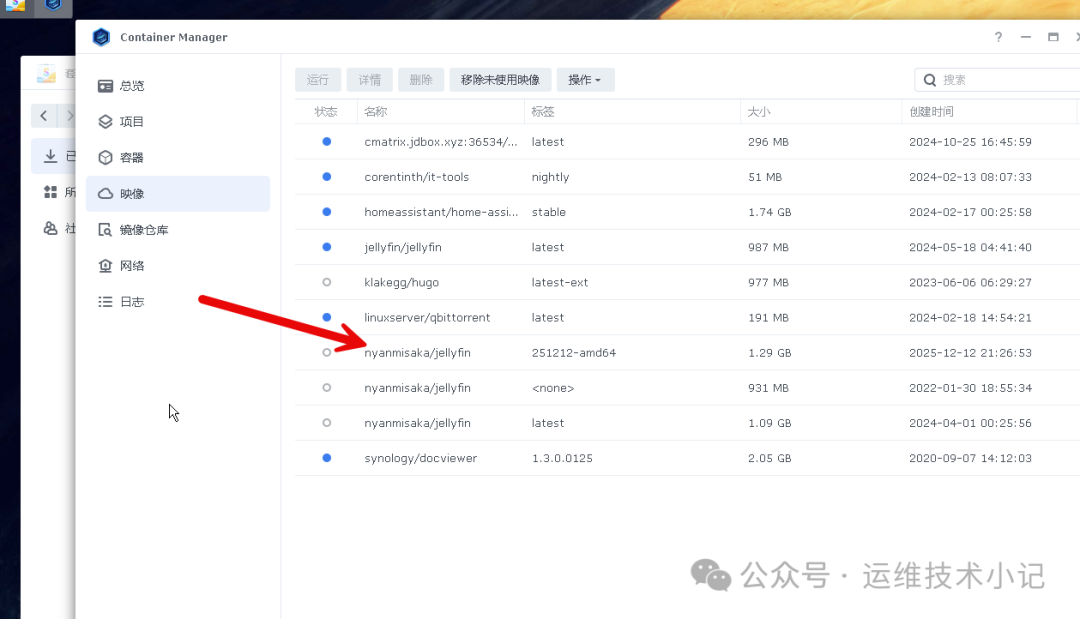1080x619 pixels.
Task: Expand the 操作 action dropdown
Action: tap(585, 80)
